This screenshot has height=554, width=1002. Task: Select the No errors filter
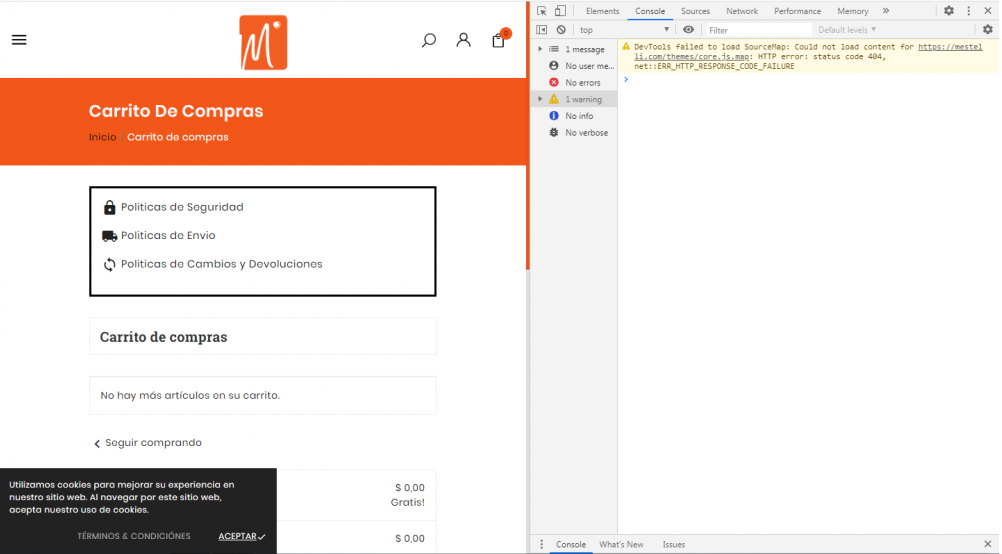click(x=574, y=82)
